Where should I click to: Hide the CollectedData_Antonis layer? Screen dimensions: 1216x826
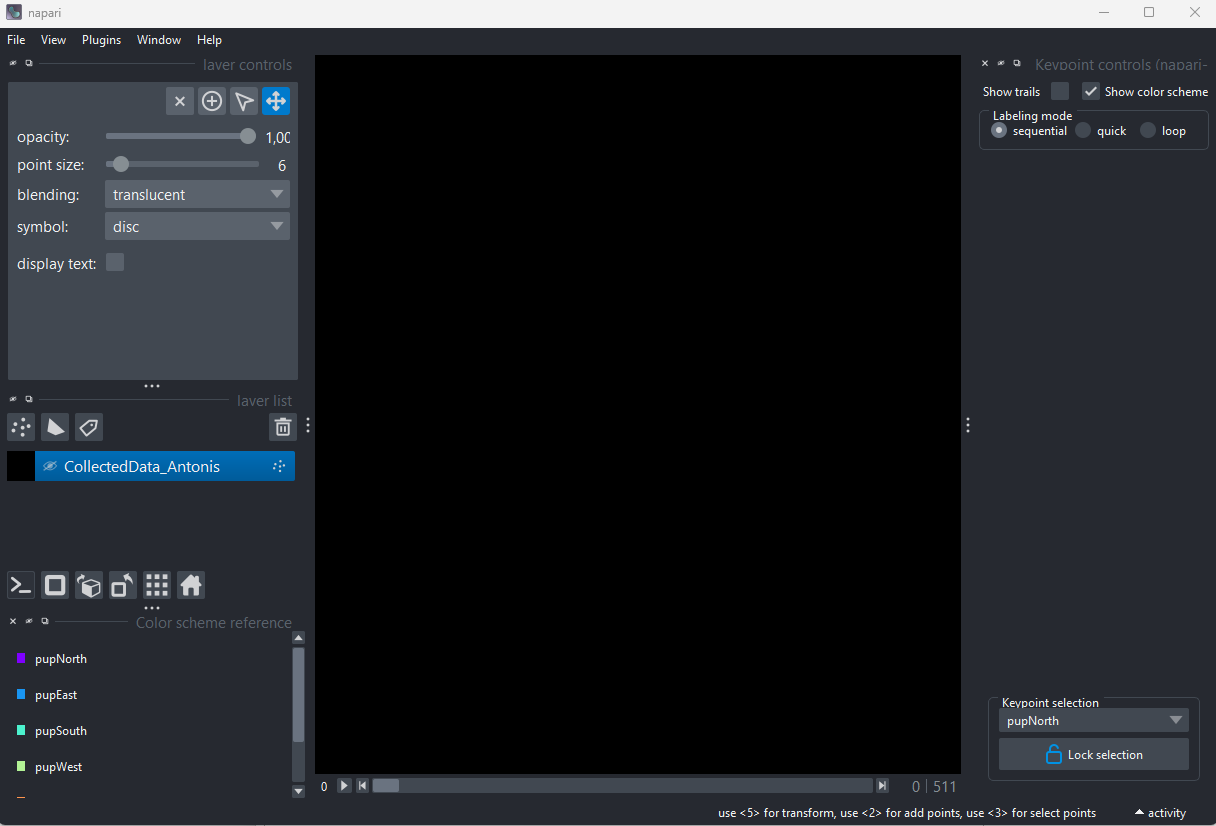[50, 466]
